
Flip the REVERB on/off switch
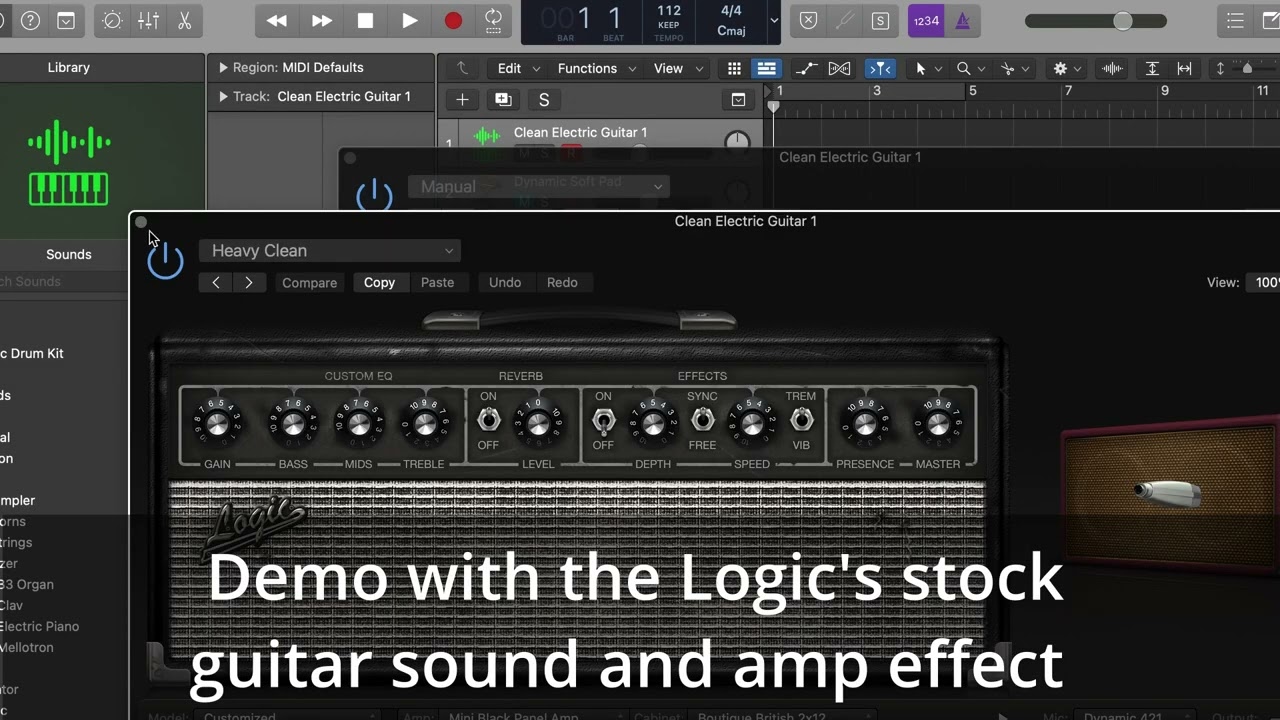coord(488,421)
